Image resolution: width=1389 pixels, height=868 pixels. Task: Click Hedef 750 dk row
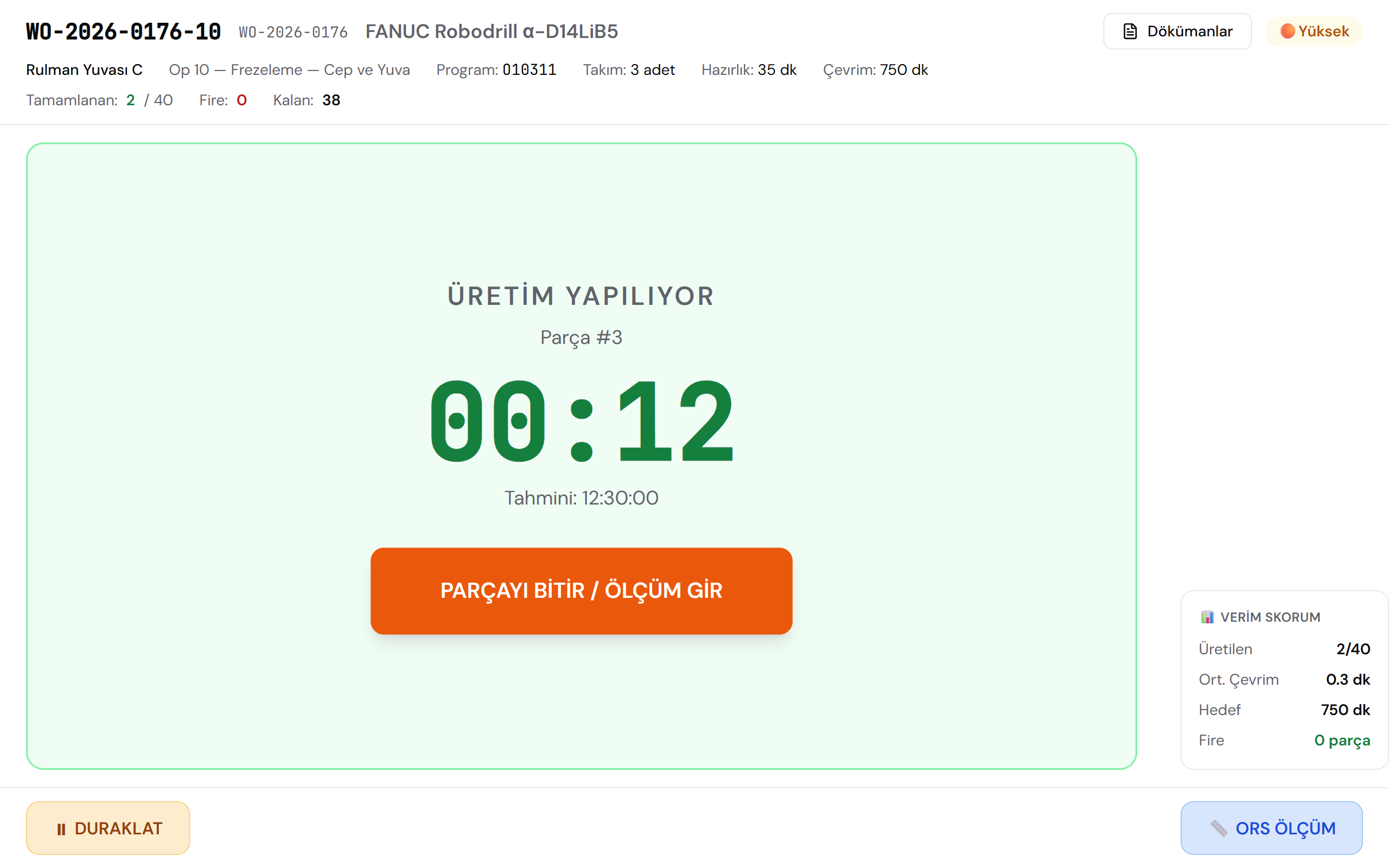(1284, 710)
